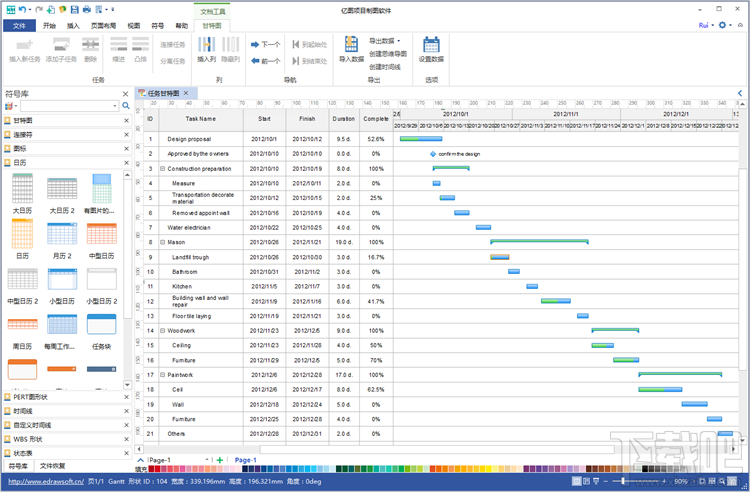This screenshot has width=750, height=492.
Task: Click the zoom-in plus icon in status bar
Action: [x=664, y=481]
